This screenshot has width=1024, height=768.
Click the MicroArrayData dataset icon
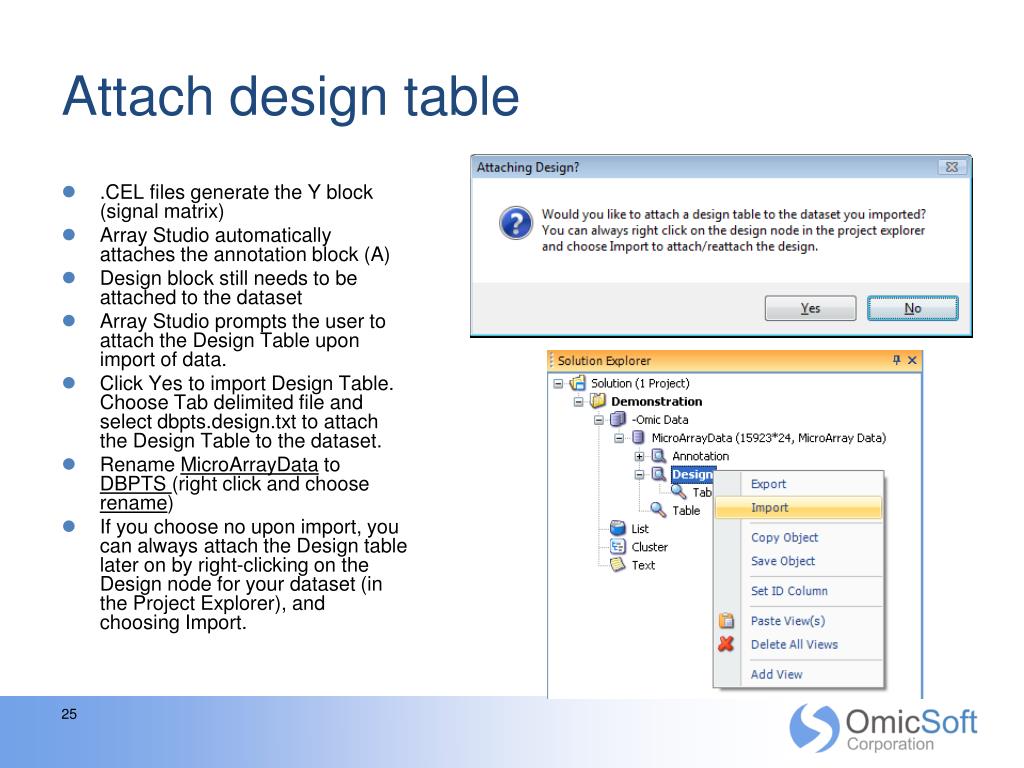click(x=639, y=438)
